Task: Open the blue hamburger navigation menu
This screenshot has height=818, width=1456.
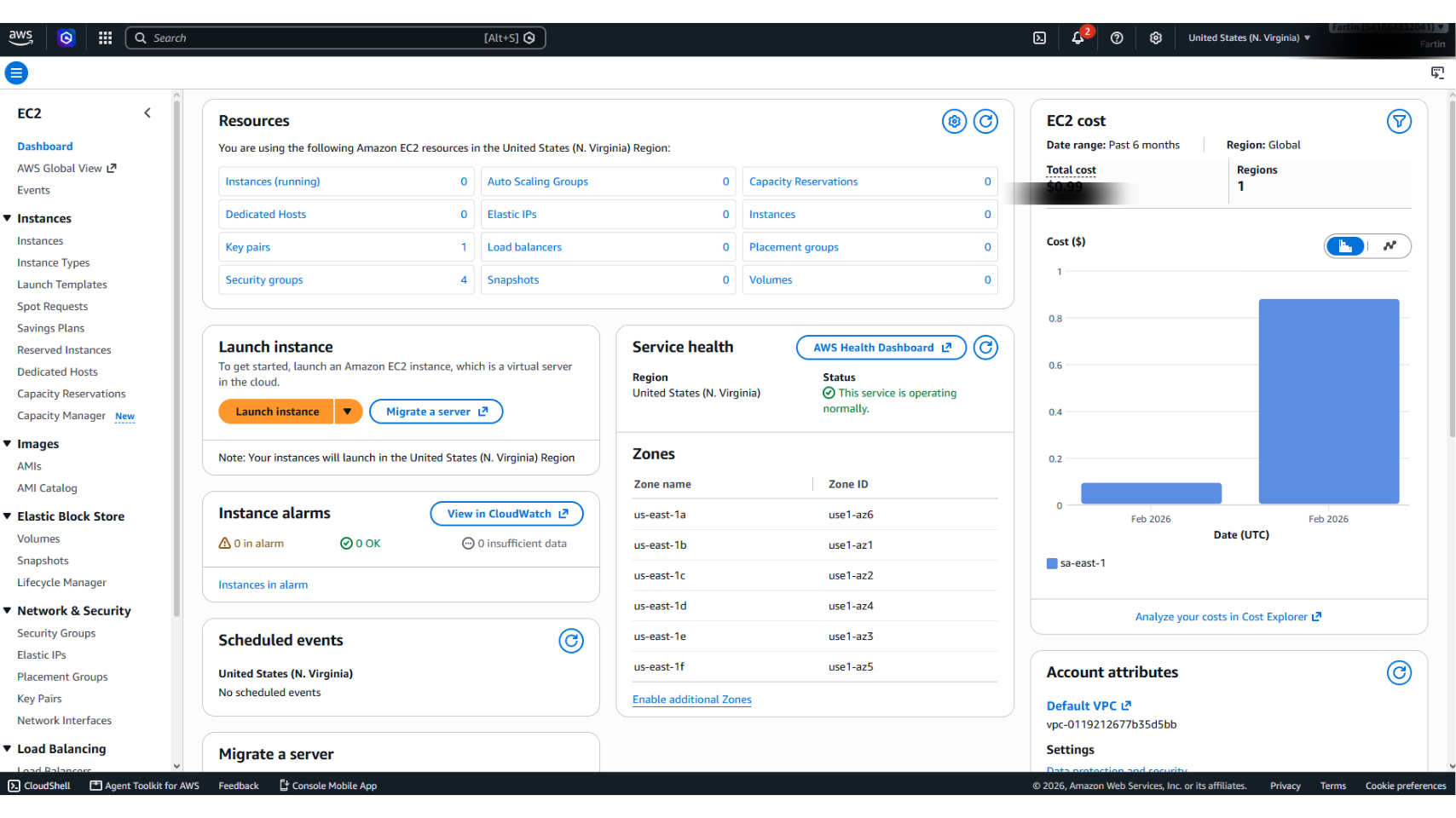Action: point(16,73)
